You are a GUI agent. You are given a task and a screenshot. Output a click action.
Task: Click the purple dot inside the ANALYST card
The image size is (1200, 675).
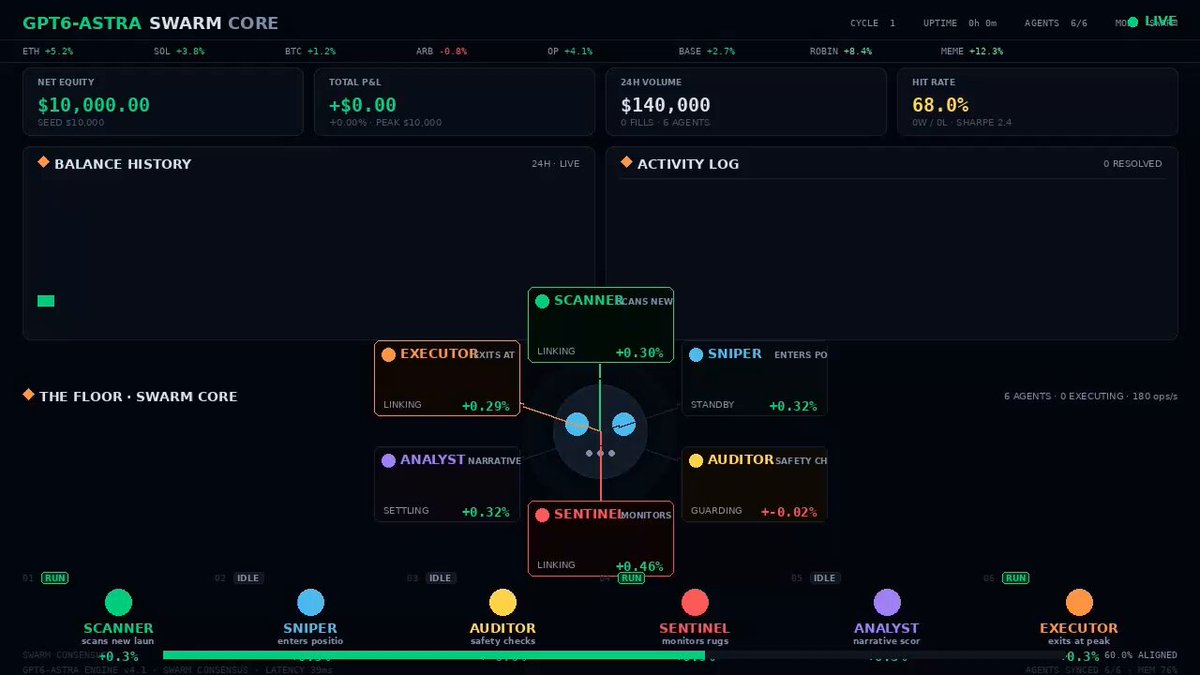388,460
